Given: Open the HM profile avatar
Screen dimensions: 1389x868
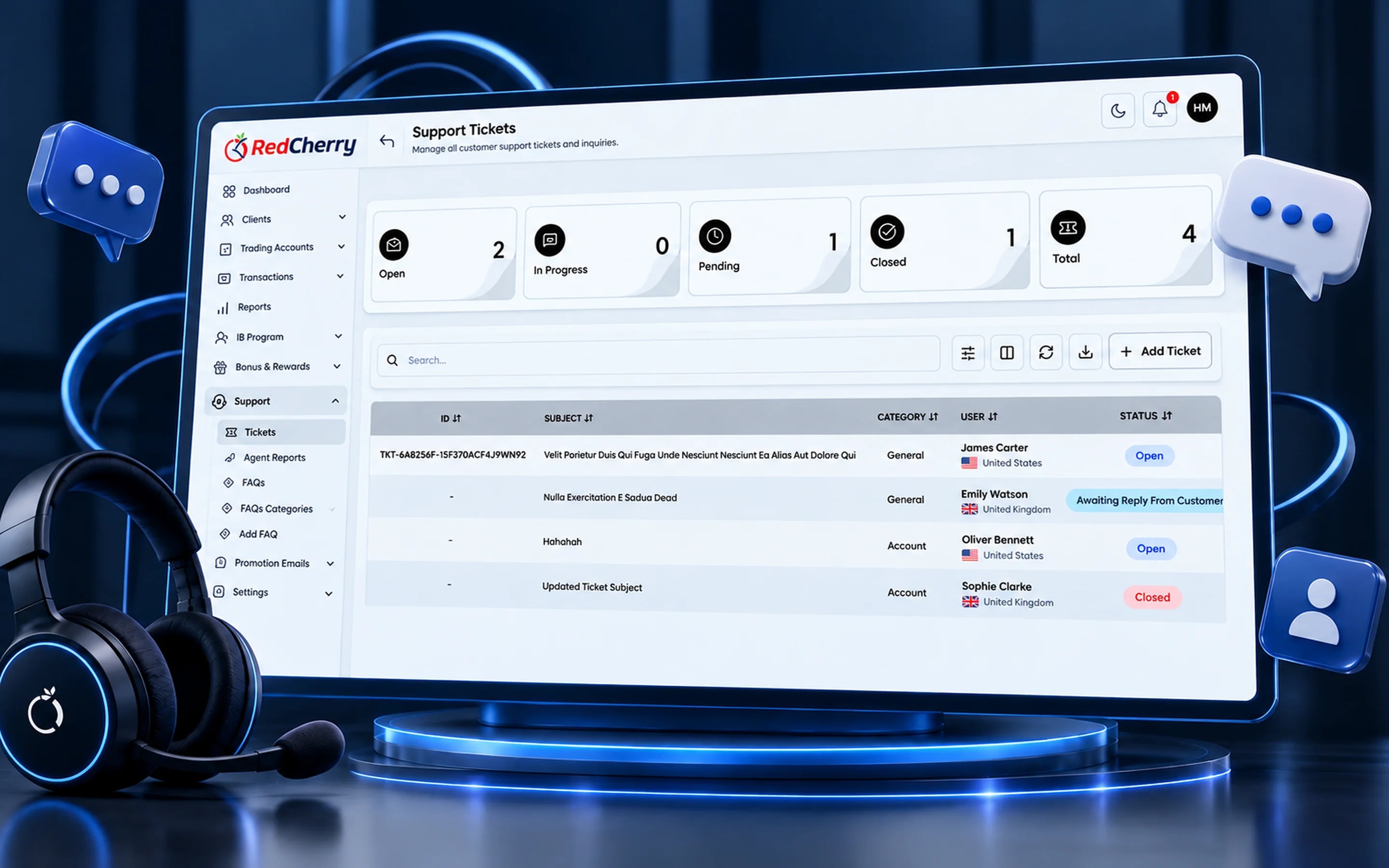Looking at the screenshot, I should [1202, 108].
